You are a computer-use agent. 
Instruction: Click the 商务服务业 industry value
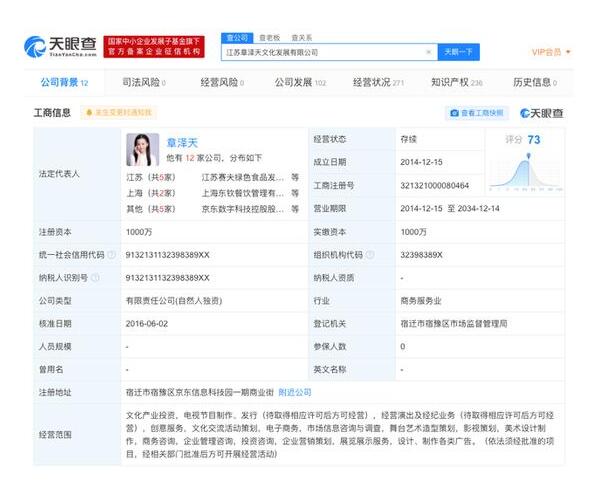[421, 301]
